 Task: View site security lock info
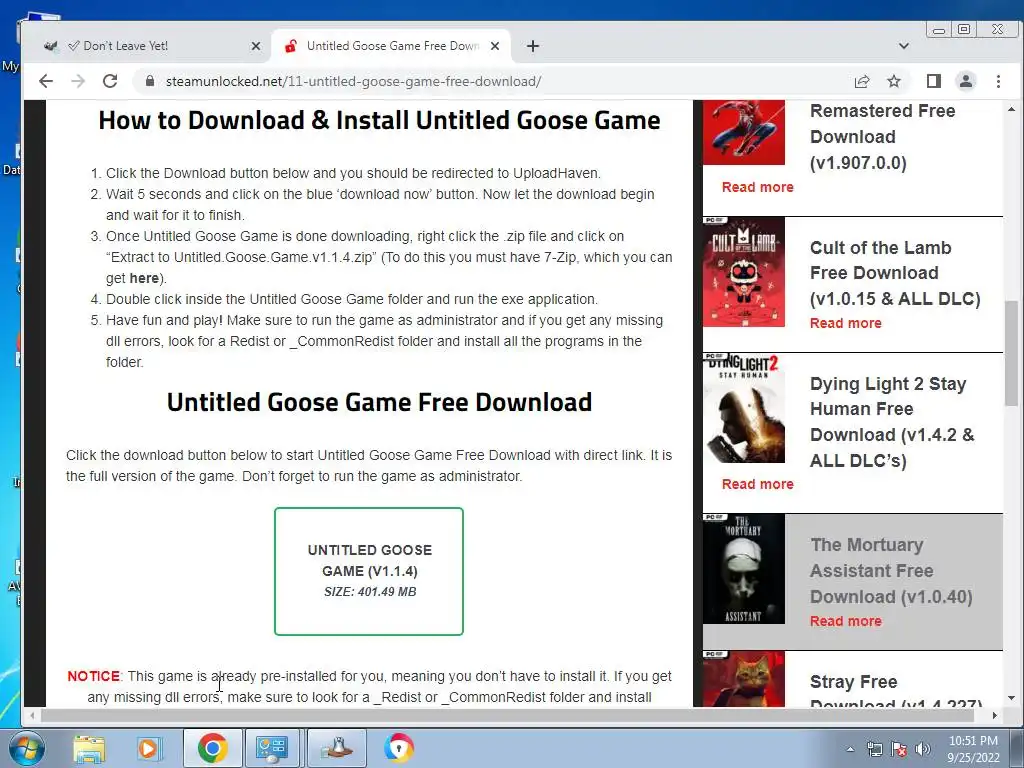[150, 81]
